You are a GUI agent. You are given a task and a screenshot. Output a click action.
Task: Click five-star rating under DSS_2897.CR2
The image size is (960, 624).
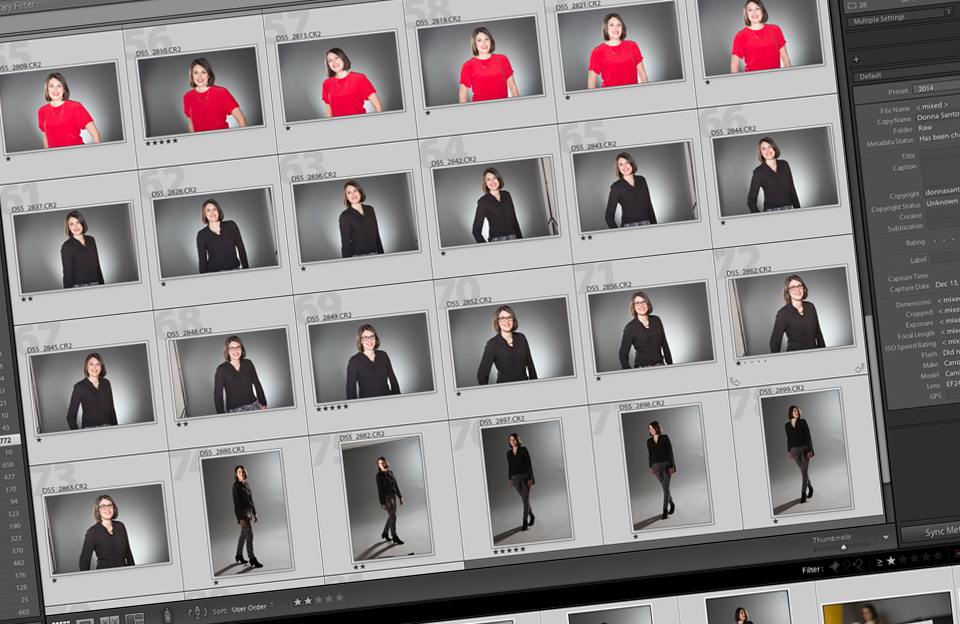(509, 551)
